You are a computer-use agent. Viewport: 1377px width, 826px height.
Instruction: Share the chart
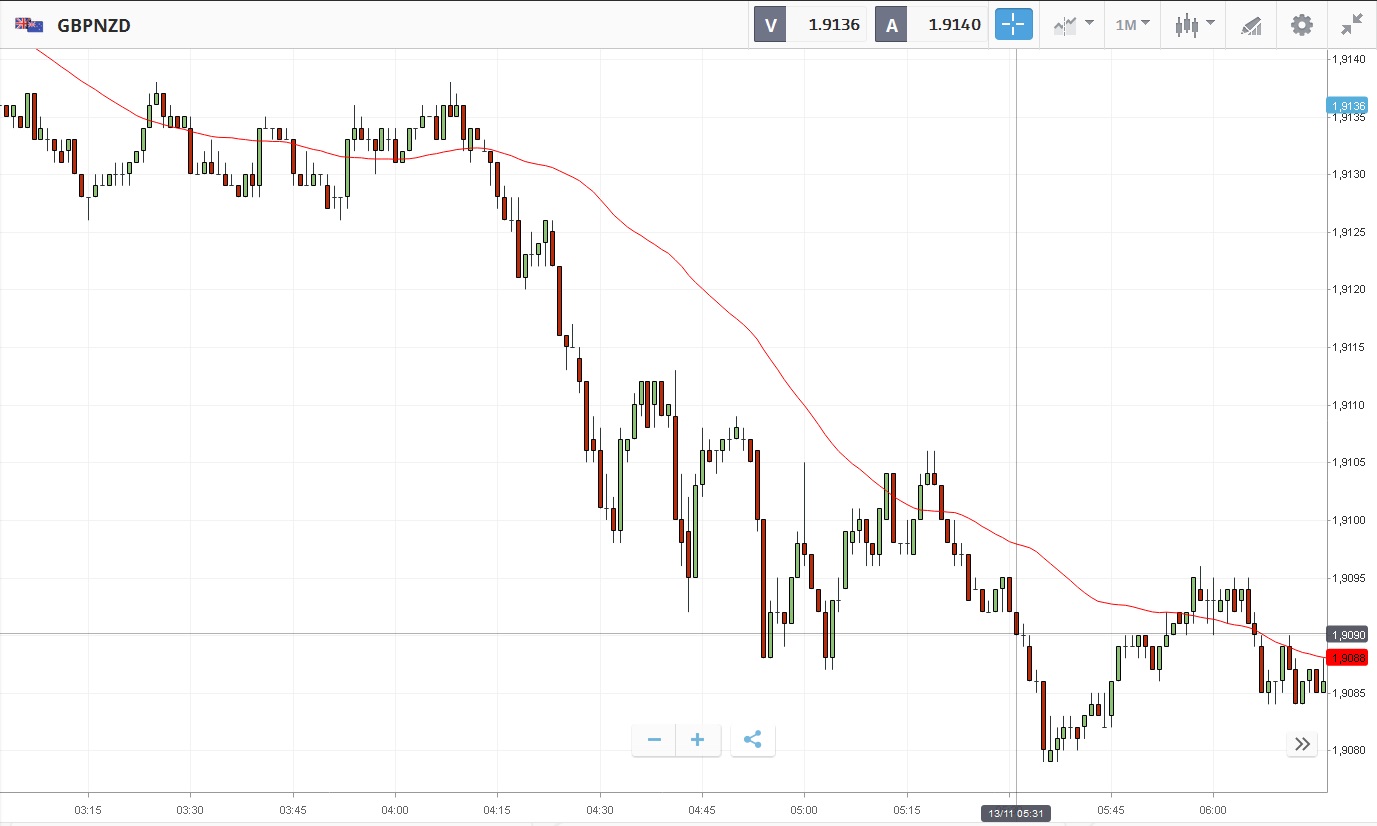(x=753, y=740)
